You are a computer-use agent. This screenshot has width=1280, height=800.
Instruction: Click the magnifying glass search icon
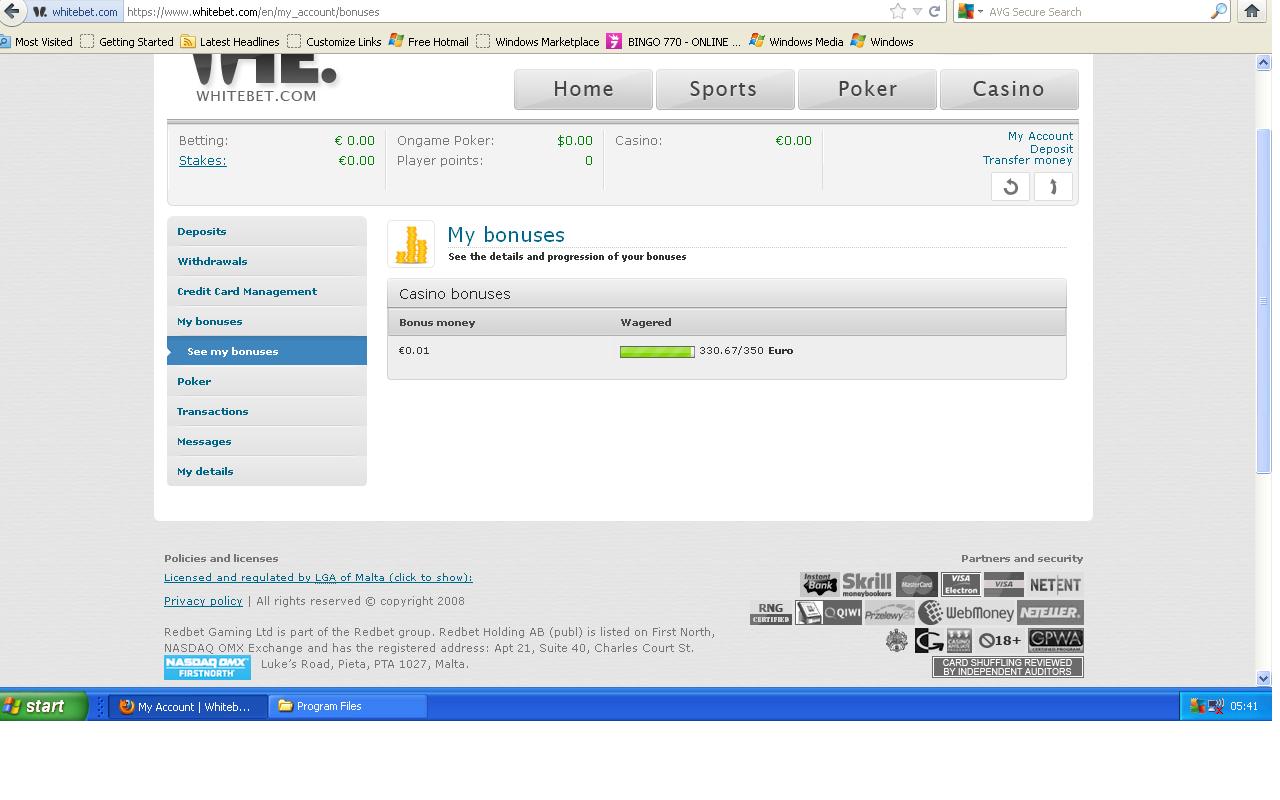tap(1219, 12)
